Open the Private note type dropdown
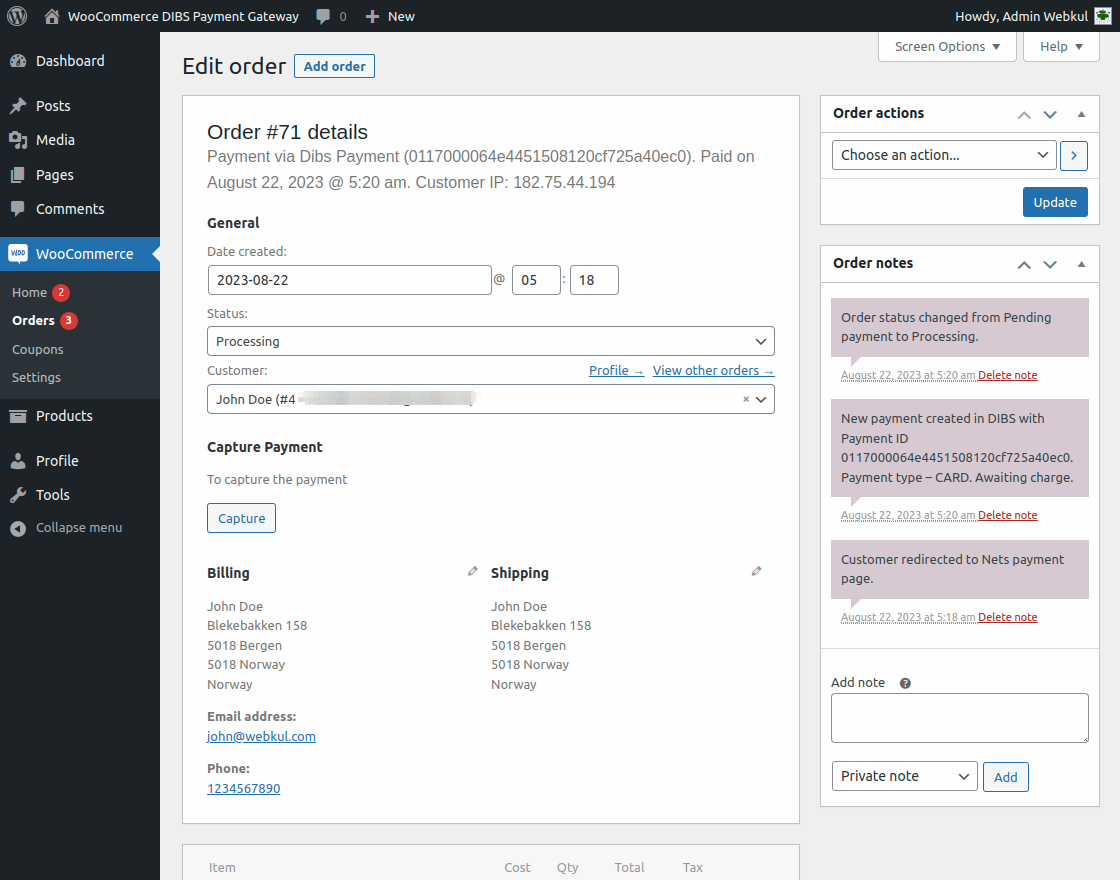 click(904, 775)
